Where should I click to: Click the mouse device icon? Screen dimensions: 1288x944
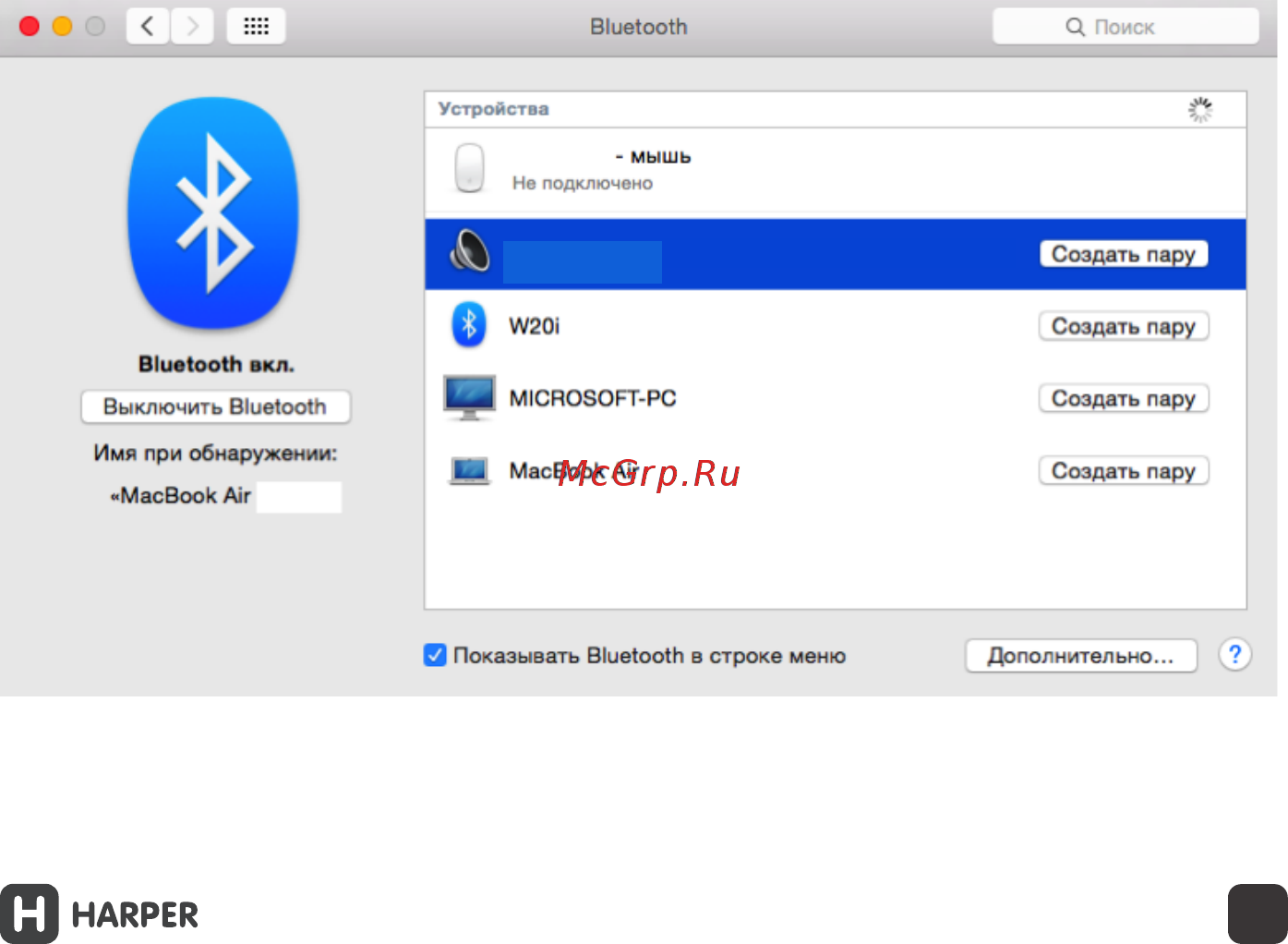470,168
